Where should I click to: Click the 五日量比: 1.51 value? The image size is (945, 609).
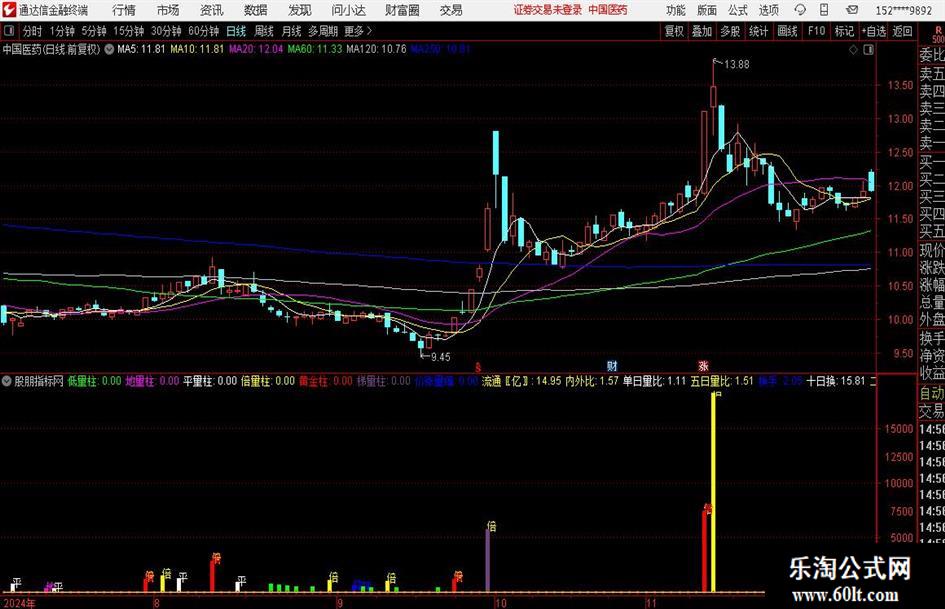(x=721, y=381)
